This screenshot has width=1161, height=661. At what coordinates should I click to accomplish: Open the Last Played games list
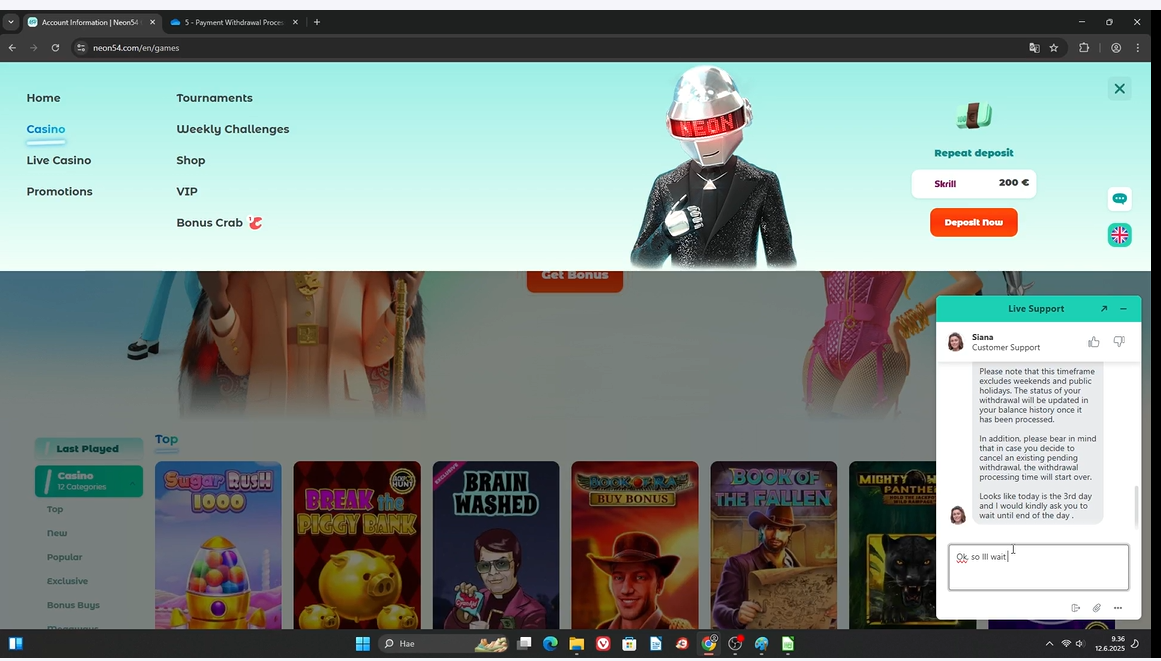pos(89,448)
